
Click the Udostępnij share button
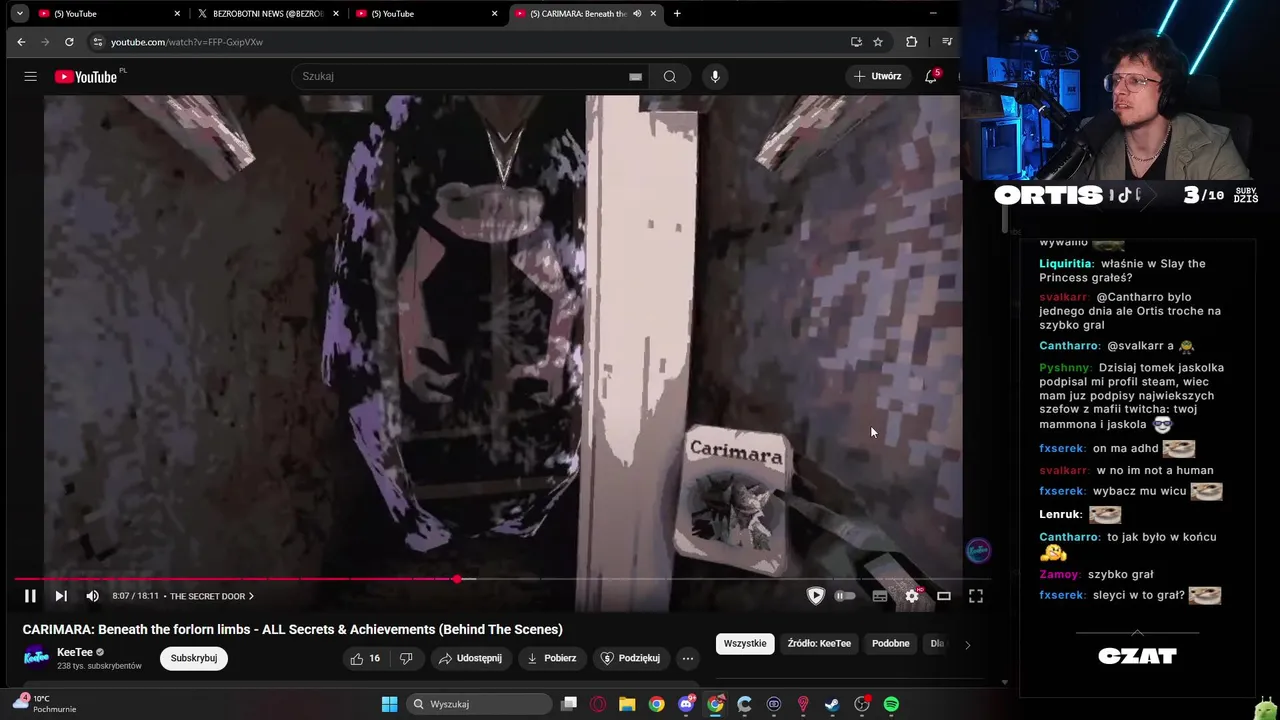[x=470, y=658]
